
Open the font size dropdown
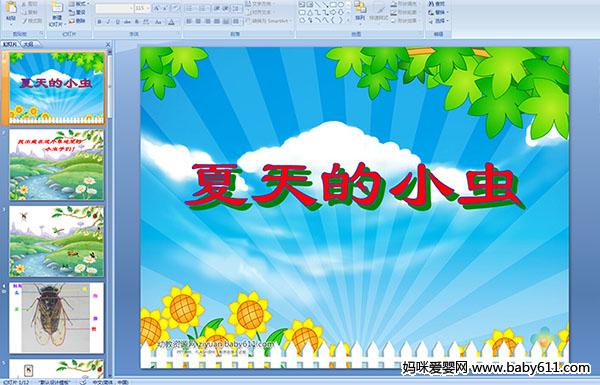tap(142, 8)
